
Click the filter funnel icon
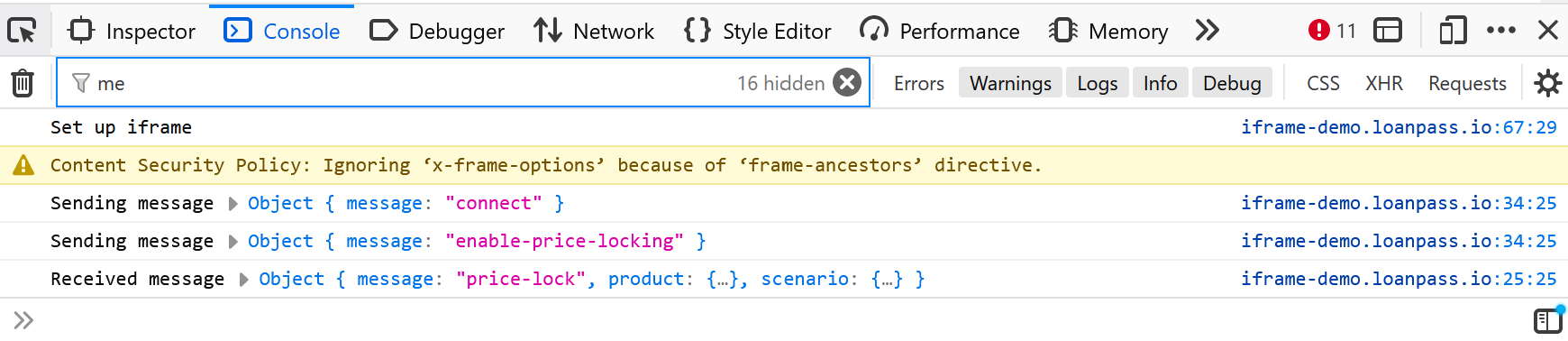click(x=81, y=83)
